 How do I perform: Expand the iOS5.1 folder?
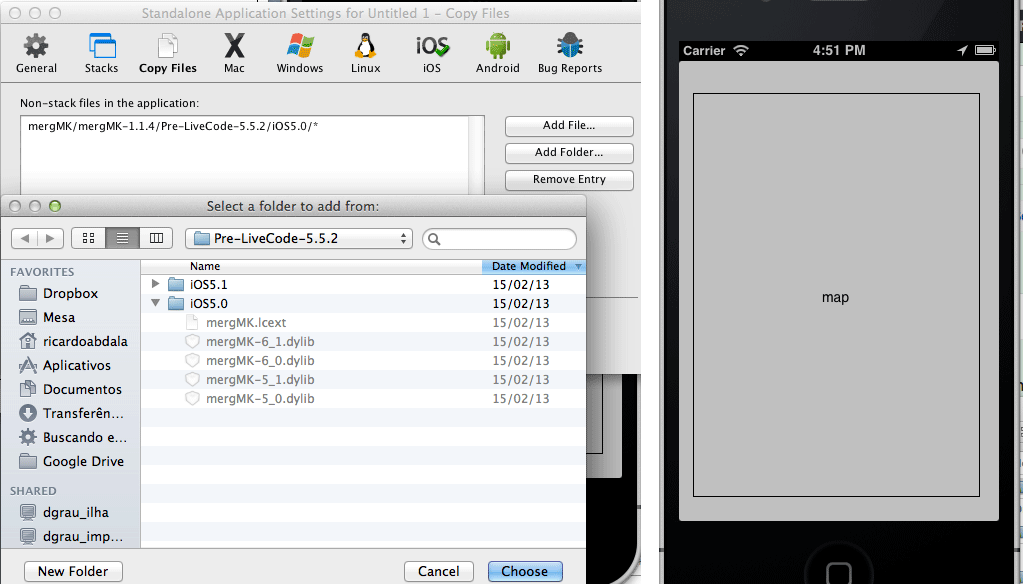(155, 284)
